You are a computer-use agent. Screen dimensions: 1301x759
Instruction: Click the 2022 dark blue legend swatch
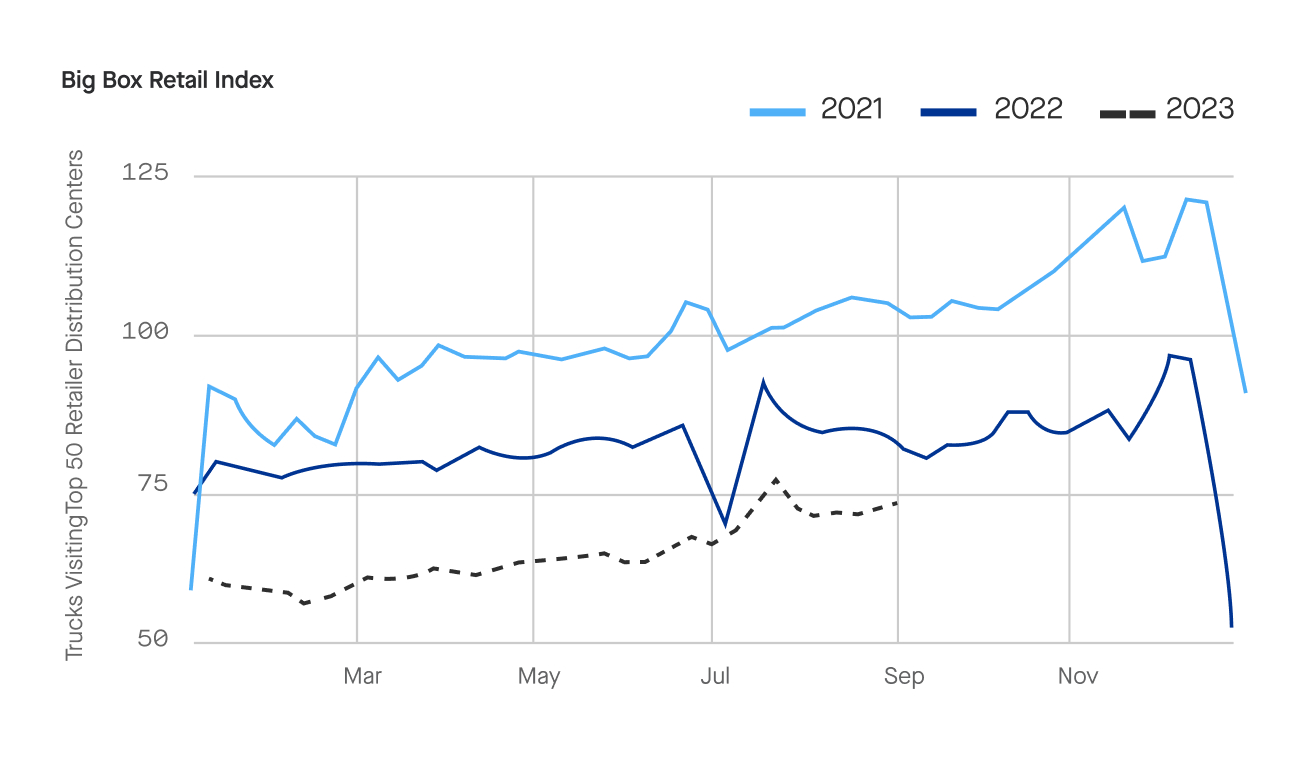(x=948, y=111)
